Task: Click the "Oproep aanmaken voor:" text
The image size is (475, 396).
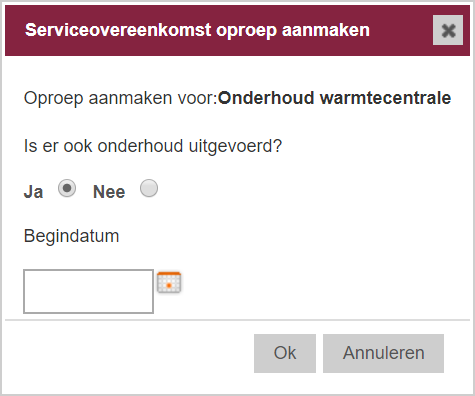Action: tap(121, 99)
